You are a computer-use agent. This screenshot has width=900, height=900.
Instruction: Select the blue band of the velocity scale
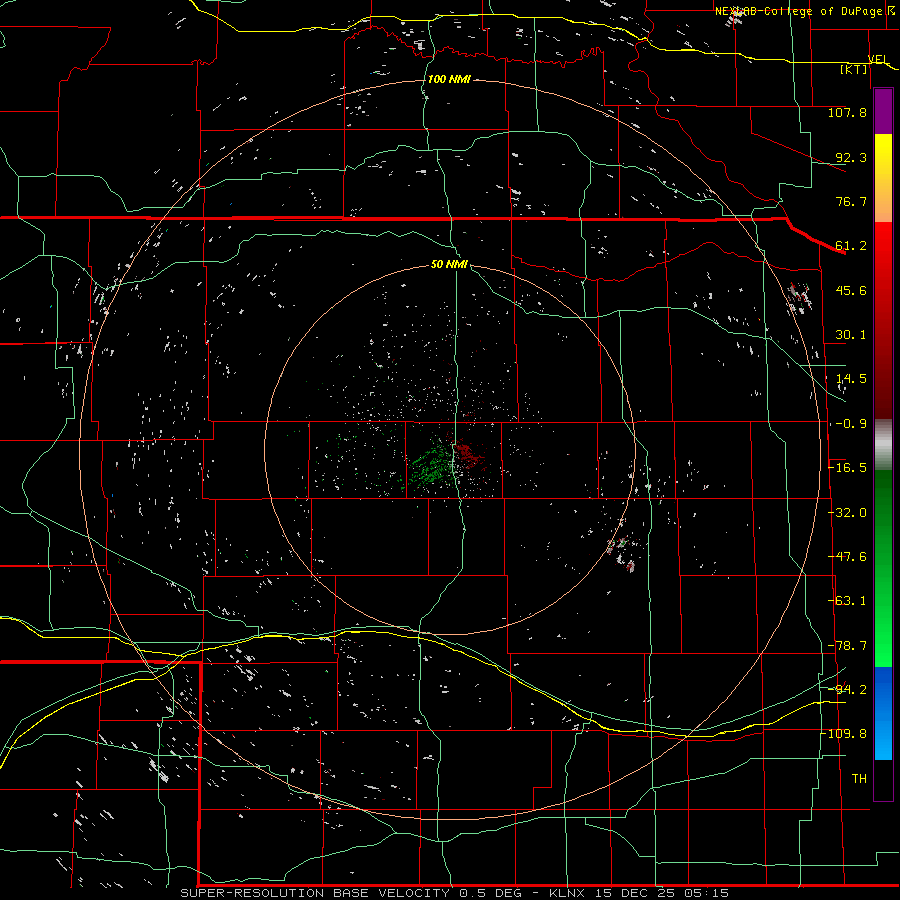883,713
